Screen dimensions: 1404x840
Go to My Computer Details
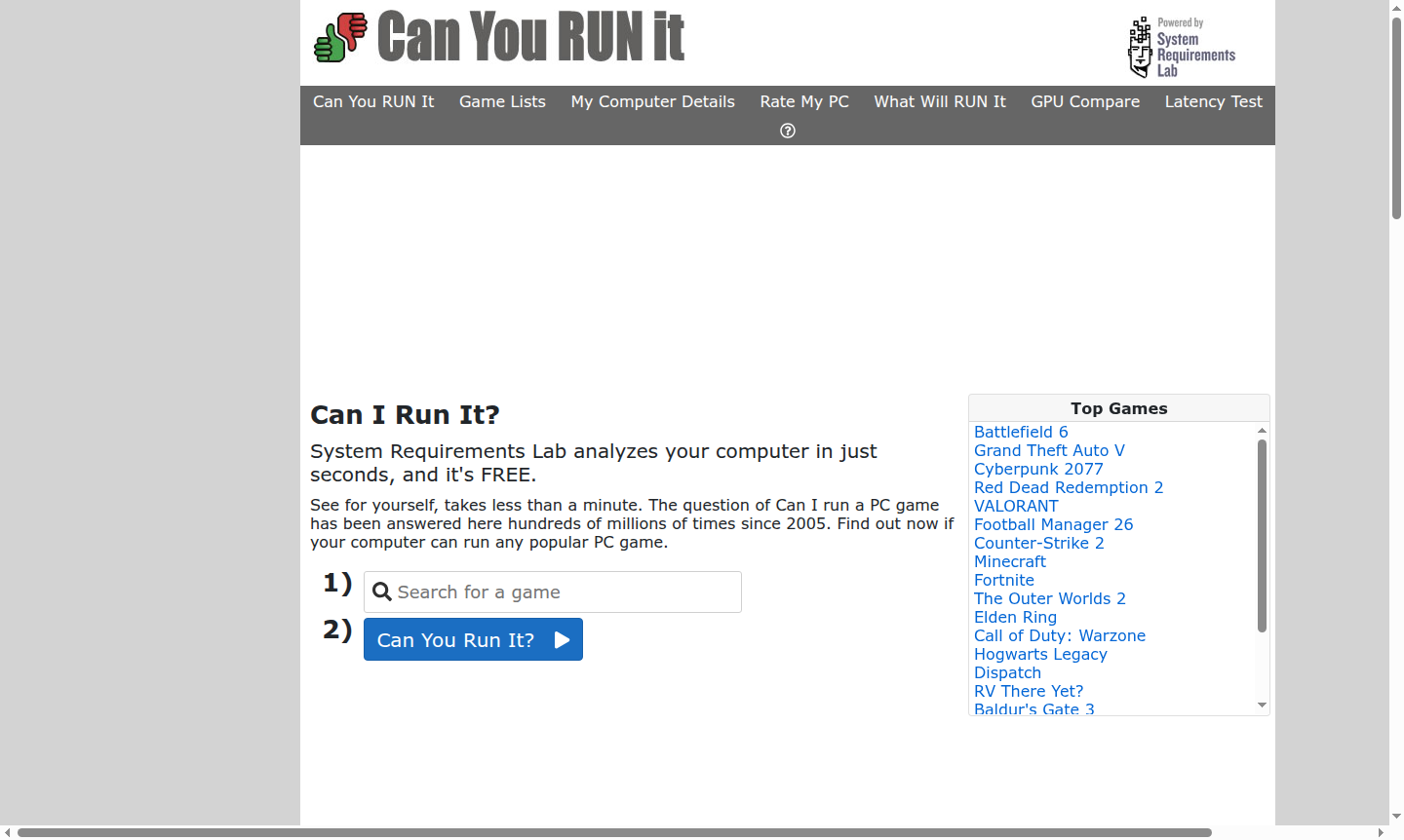pyautogui.click(x=652, y=101)
